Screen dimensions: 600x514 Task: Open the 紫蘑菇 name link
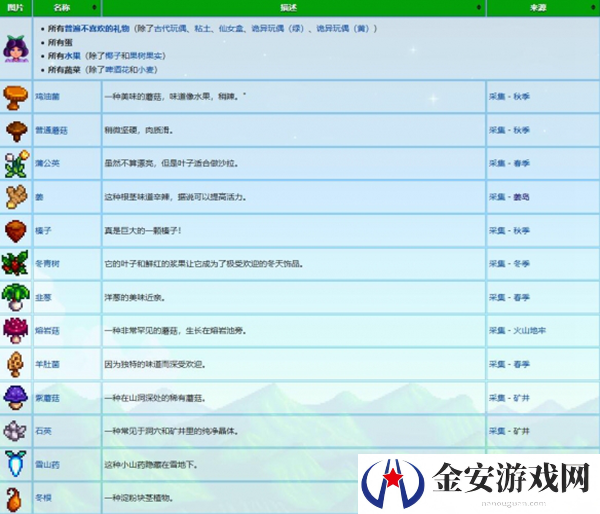tap(47, 398)
